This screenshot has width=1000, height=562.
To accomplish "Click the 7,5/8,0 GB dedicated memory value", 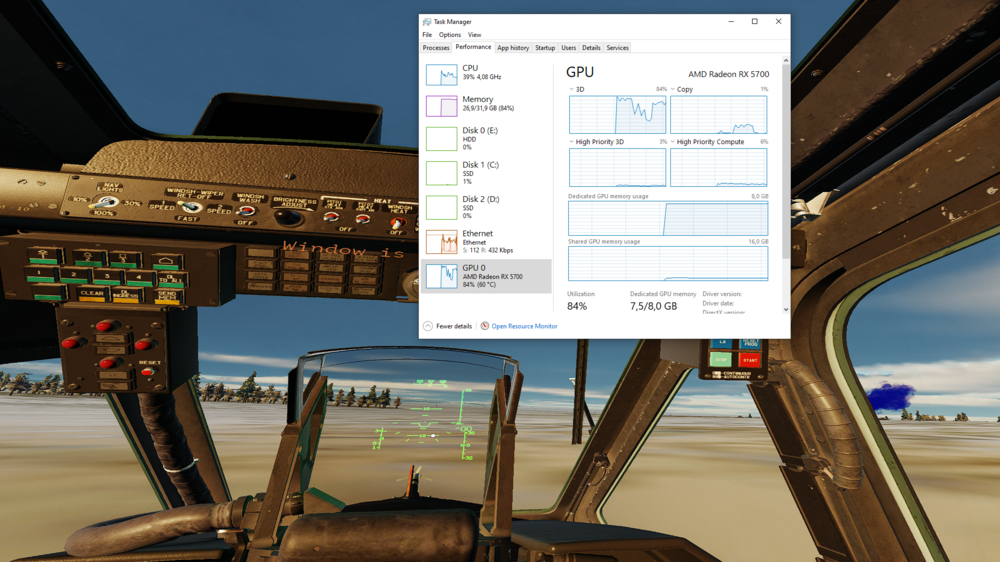I will (x=653, y=306).
